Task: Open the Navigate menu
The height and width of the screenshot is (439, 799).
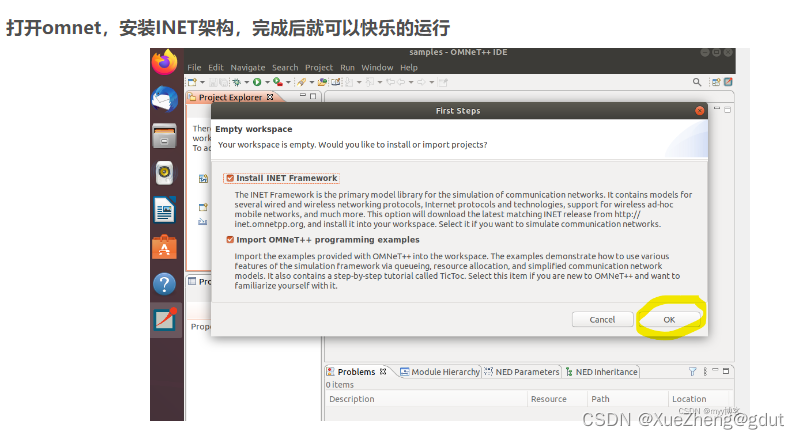Action: (248, 67)
